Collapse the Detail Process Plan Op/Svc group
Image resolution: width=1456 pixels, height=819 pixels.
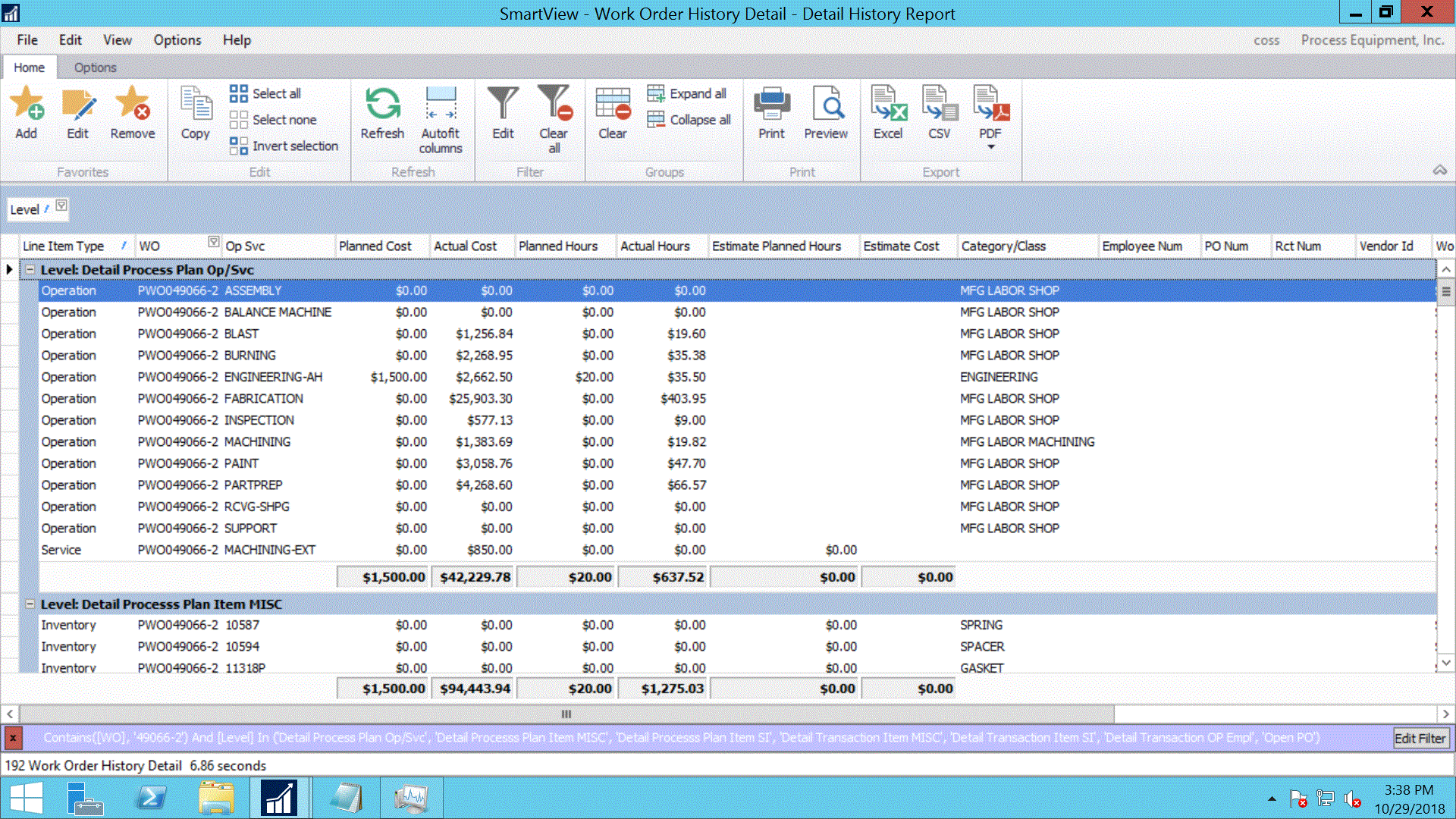(x=30, y=269)
